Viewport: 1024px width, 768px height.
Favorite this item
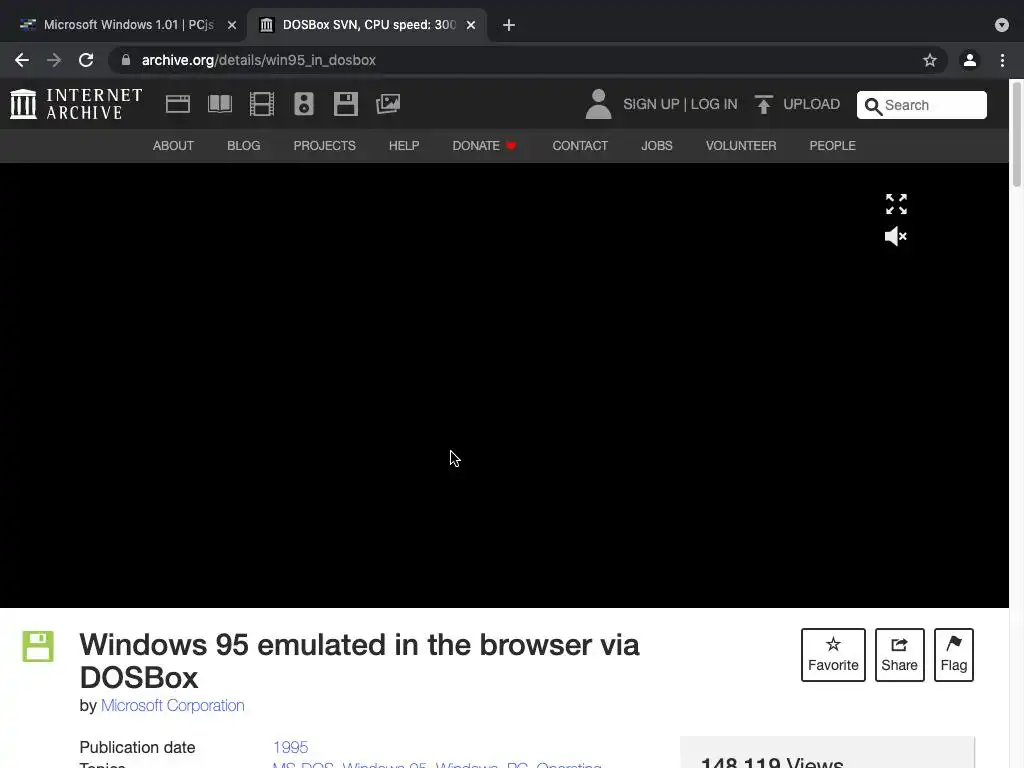tap(833, 655)
